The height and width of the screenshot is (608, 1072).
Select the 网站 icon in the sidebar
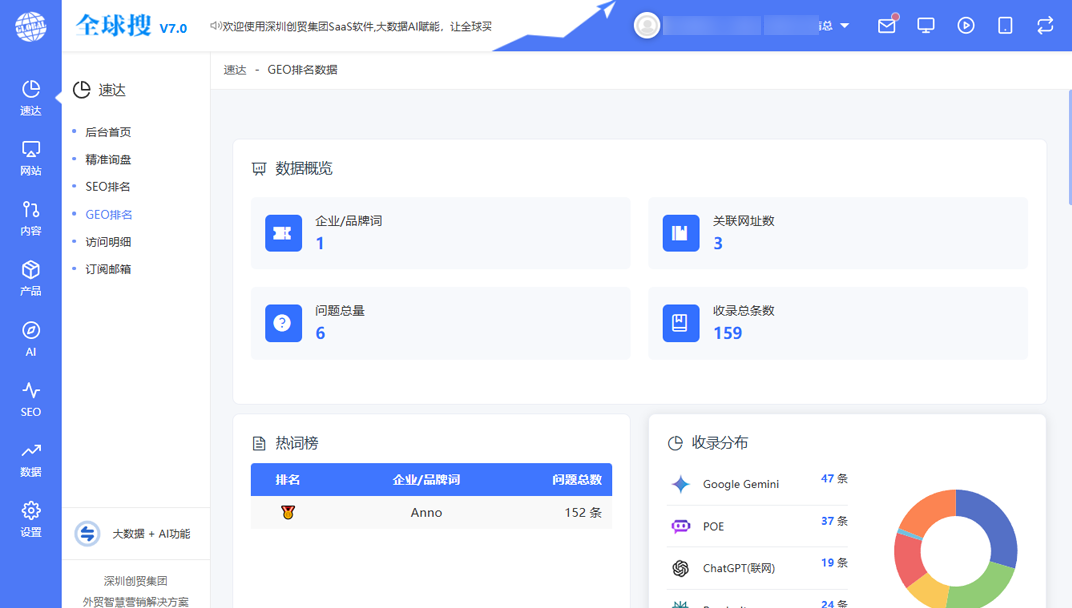coord(30,158)
